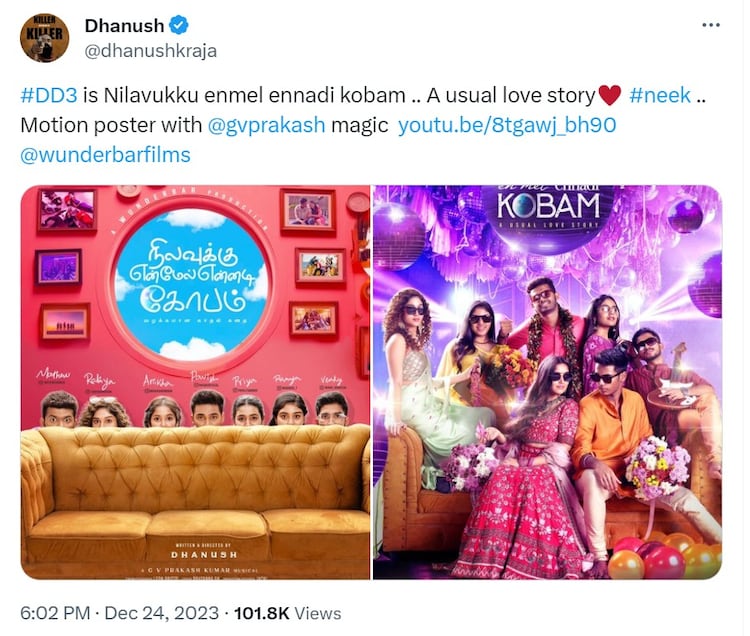Open Dhanush's profile avatar picture
The height and width of the screenshot is (636, 750).
(x=44, y=38)
